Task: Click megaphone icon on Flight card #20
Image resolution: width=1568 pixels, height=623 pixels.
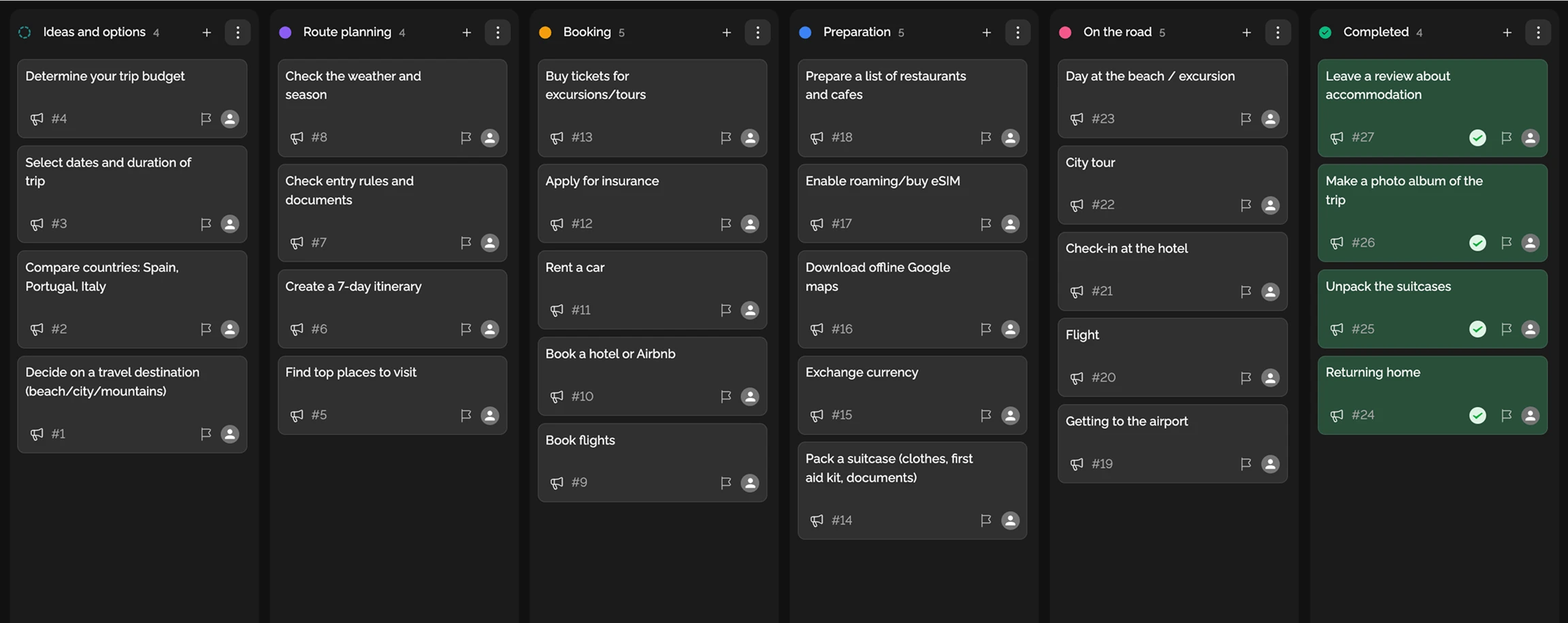Action: [x=1077, y=378]
